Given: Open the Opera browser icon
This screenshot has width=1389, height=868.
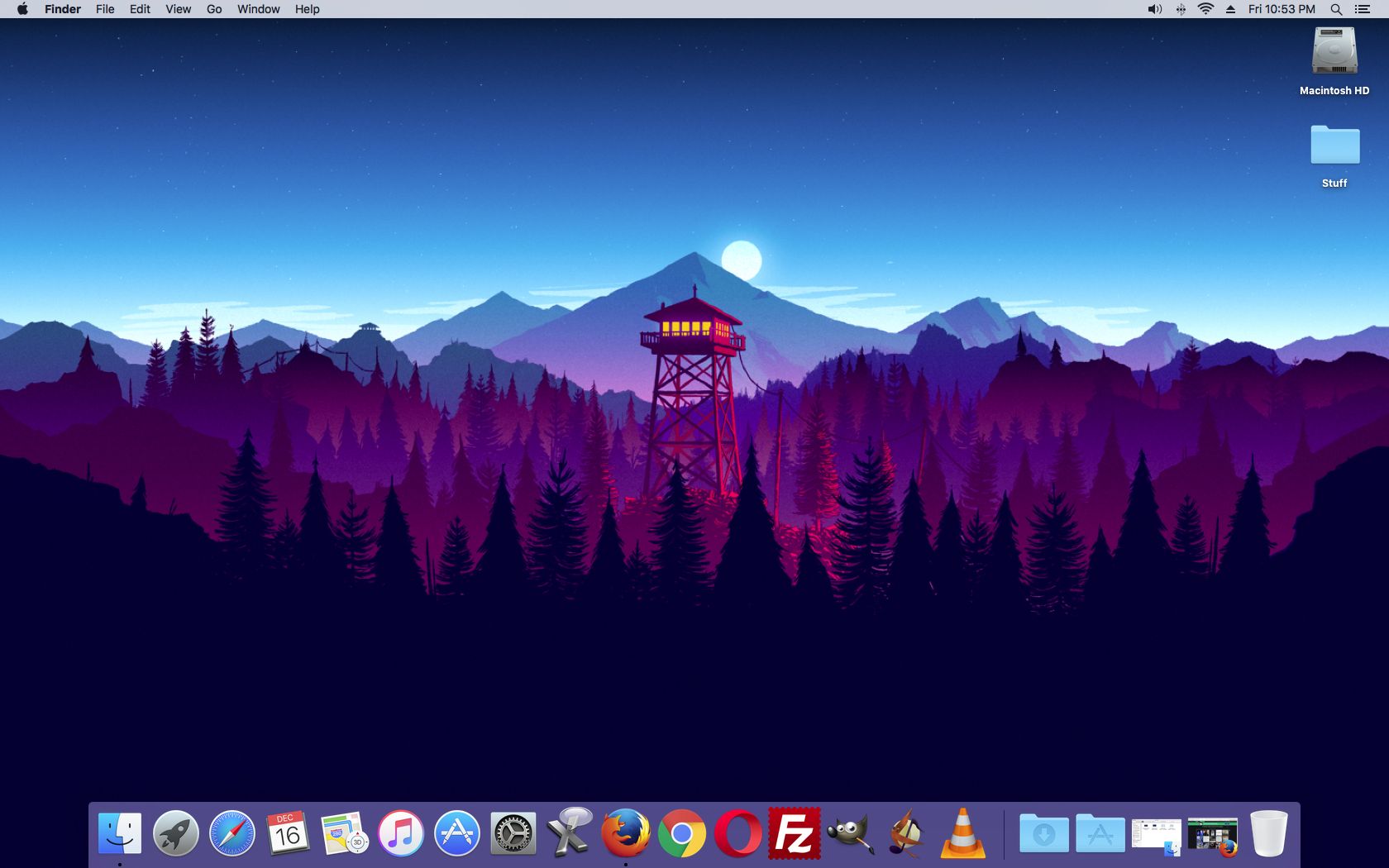Looking at the screenshot, I should [x=738, y=832].
